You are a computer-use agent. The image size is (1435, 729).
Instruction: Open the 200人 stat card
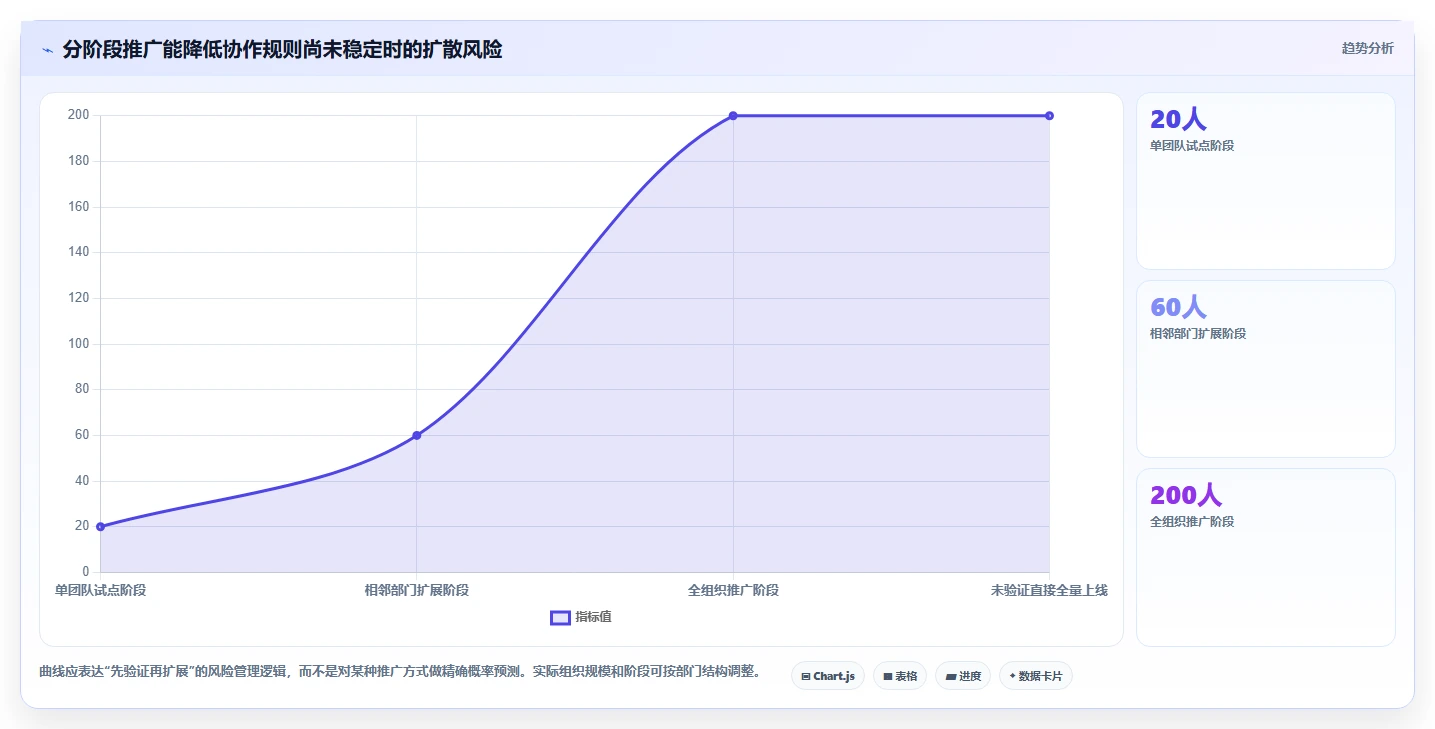(1265, 557)
